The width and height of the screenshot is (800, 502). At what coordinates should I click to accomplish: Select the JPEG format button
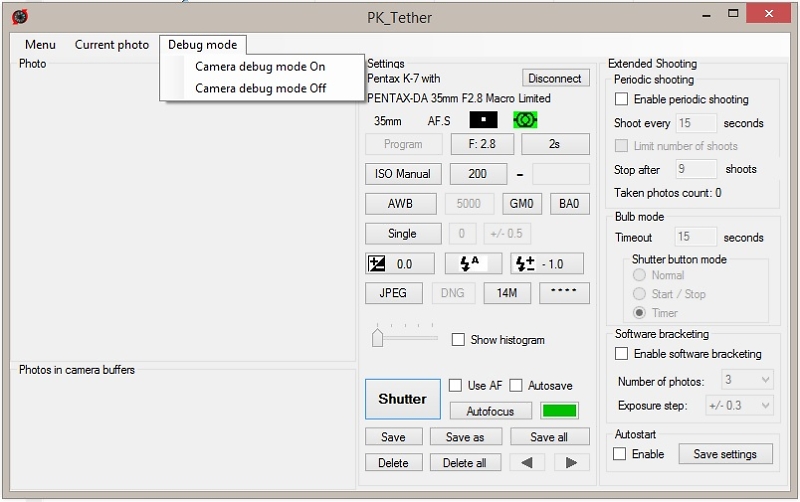point(393,293)
